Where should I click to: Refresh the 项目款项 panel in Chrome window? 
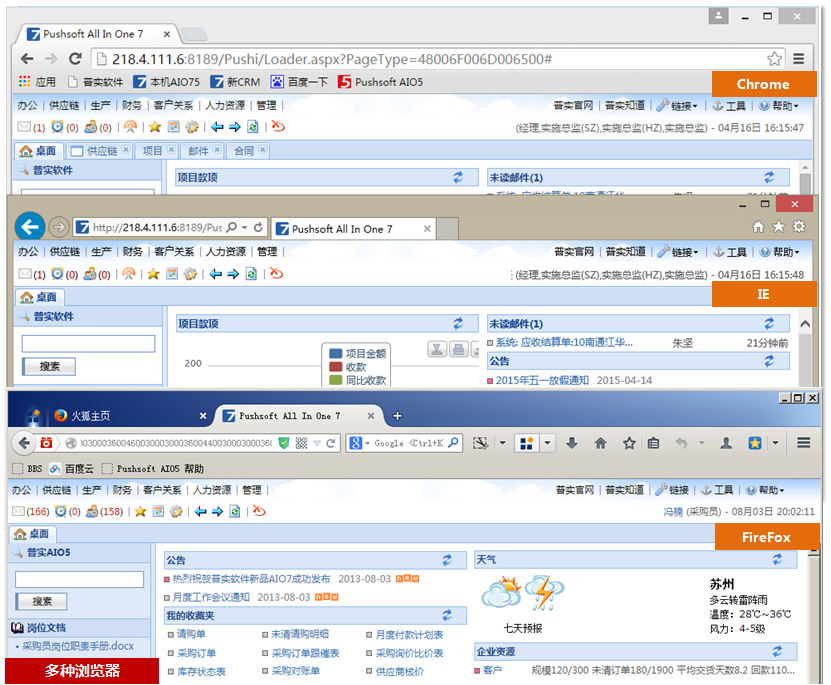point(458,177)
